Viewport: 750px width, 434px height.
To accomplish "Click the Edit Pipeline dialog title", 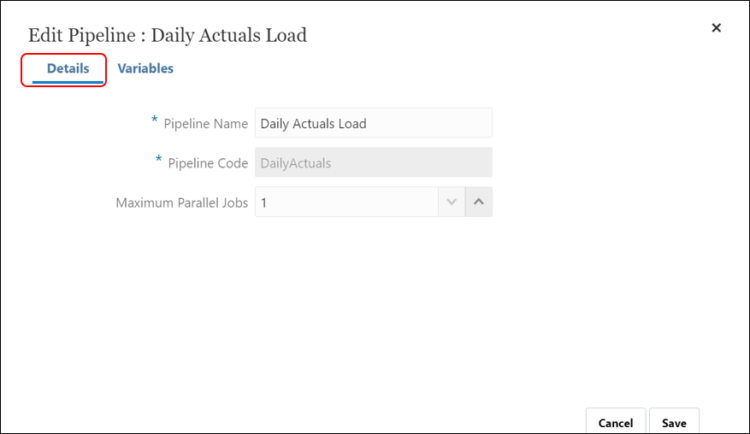I will pyautogui.click(x=167, y=36).
